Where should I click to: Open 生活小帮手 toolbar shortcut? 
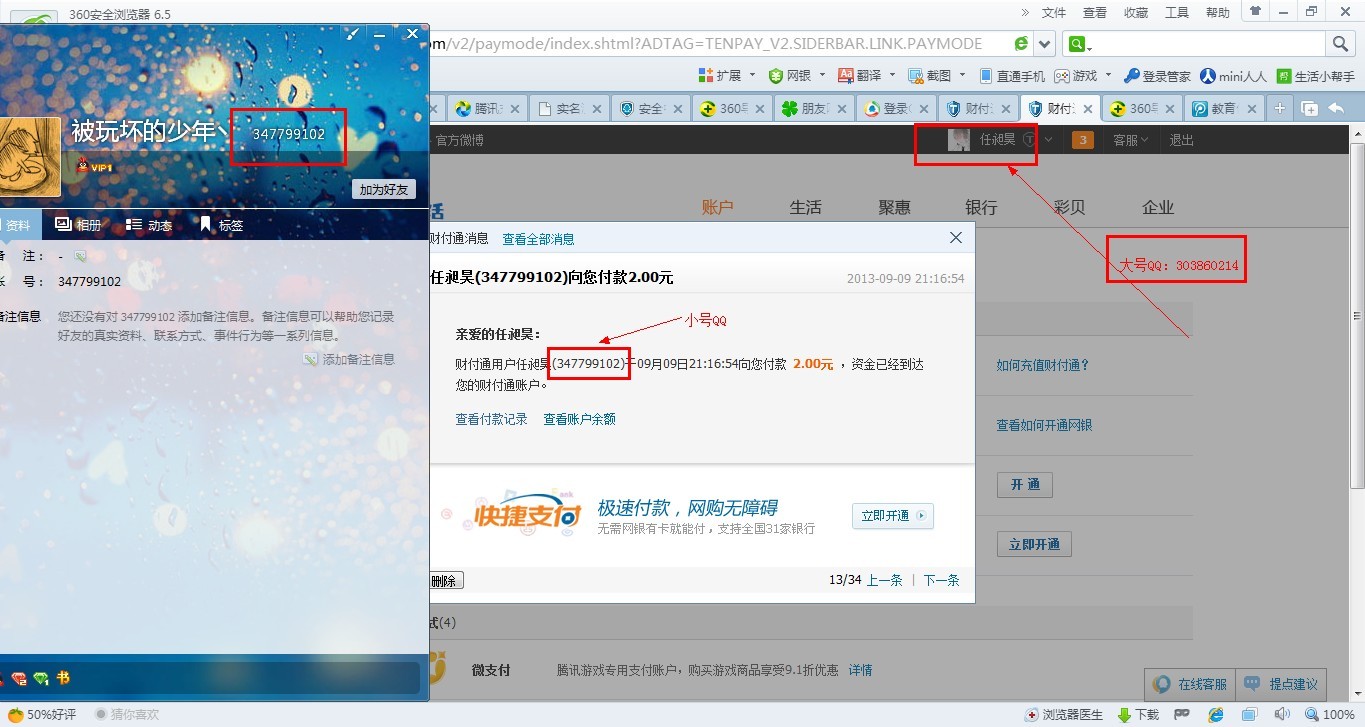1314,76
